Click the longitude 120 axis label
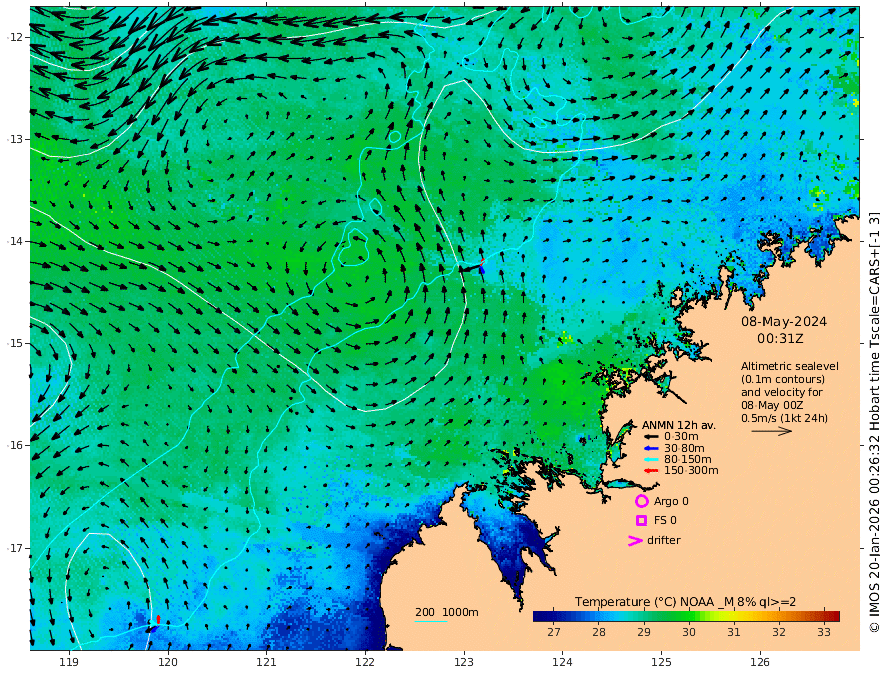 [168, 663]
